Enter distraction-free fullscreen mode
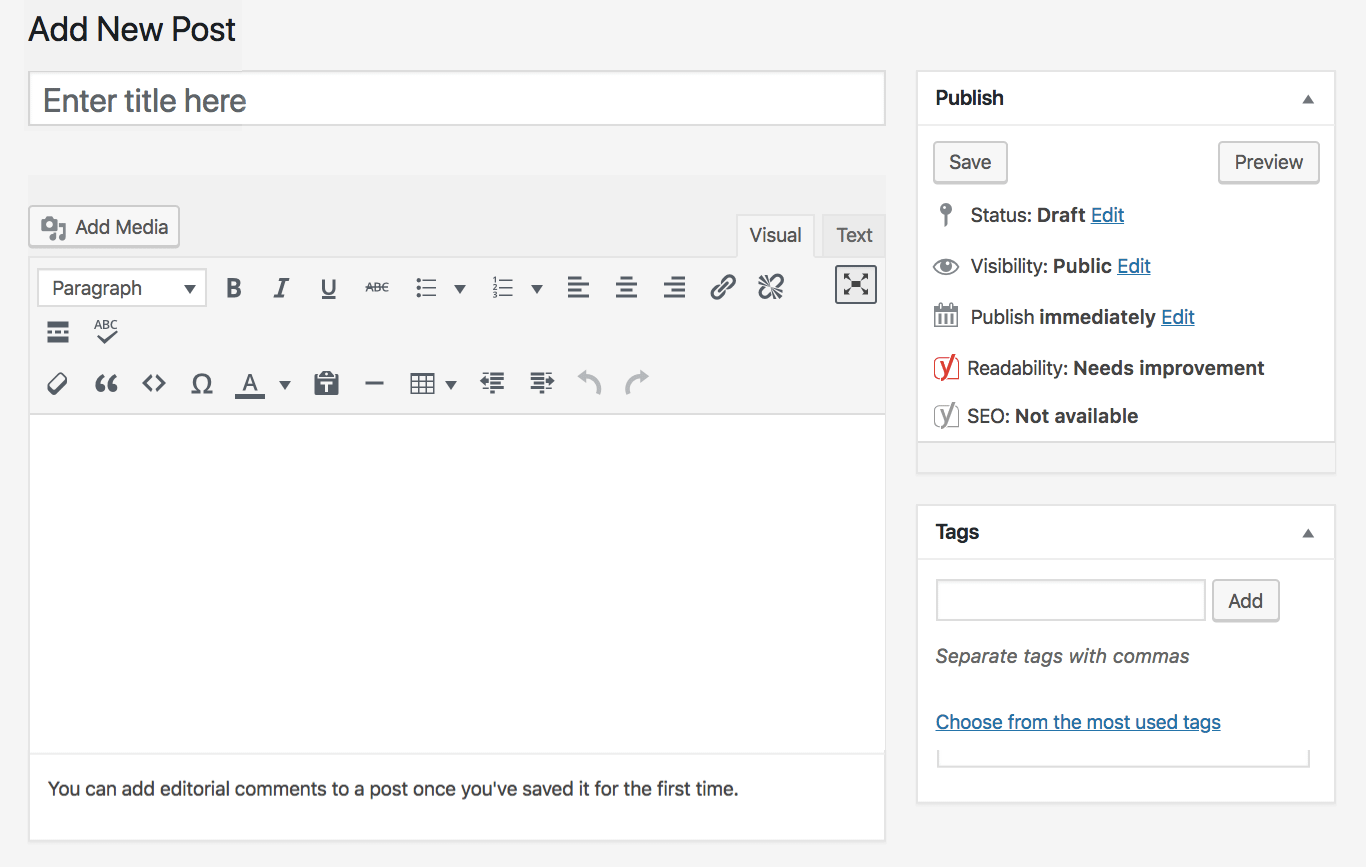This screenshot has width=1366, height=867. 856,284
